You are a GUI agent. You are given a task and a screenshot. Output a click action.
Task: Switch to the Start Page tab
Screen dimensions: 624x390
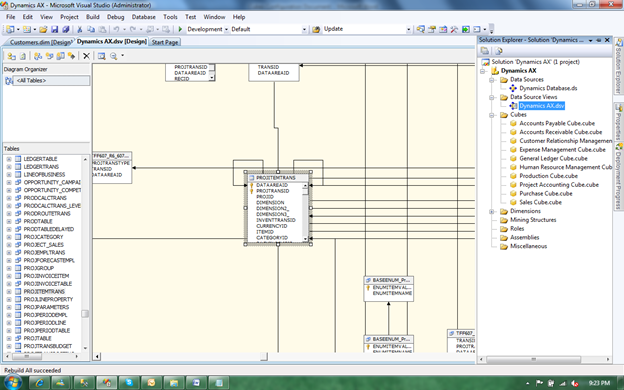click(165, 42)
